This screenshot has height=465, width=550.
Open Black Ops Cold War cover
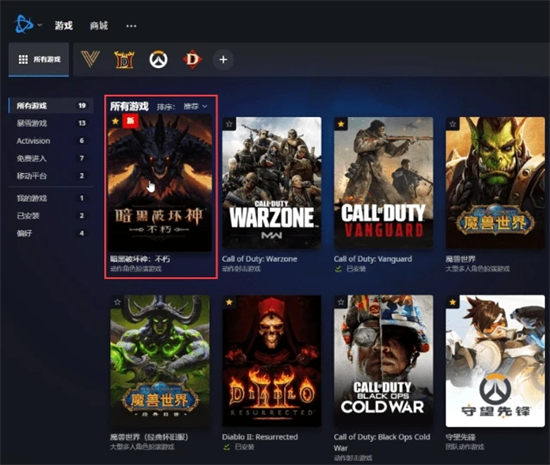click(383, 361)
